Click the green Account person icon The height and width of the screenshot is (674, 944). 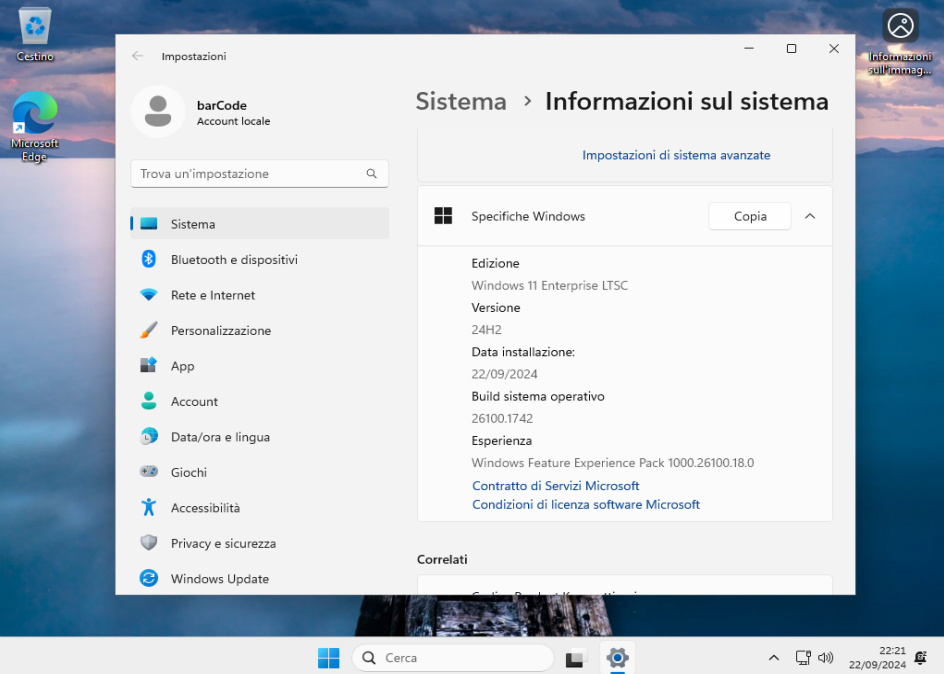coord(149,401)
